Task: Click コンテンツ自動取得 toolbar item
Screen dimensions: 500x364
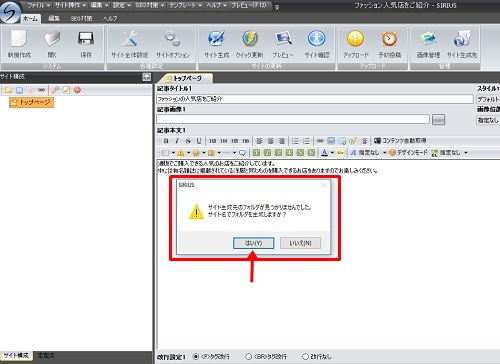Action: coord(400,141)
